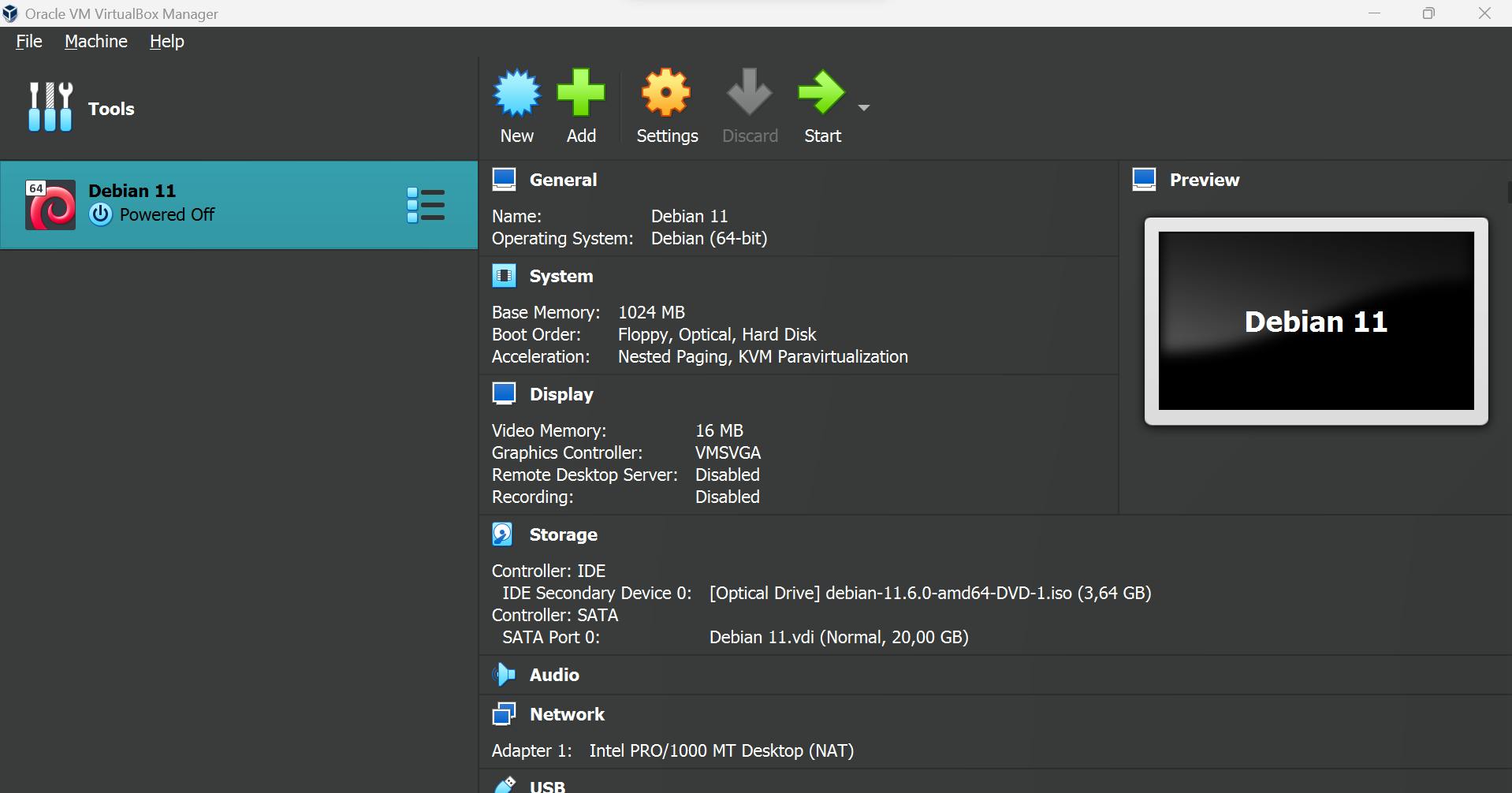
Task: Click Remote Desktop Server Disabled value
Action: tap(727, 475)
